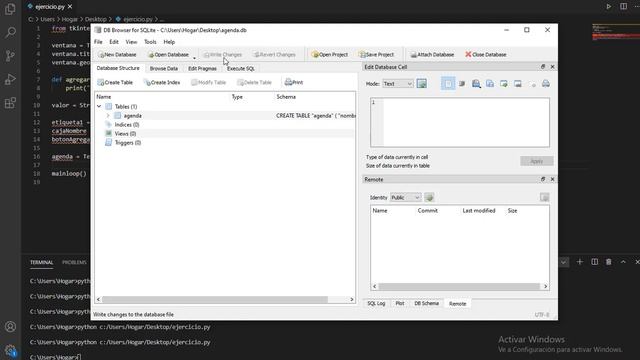Click the Create Index button

click(x=162, y=82)
